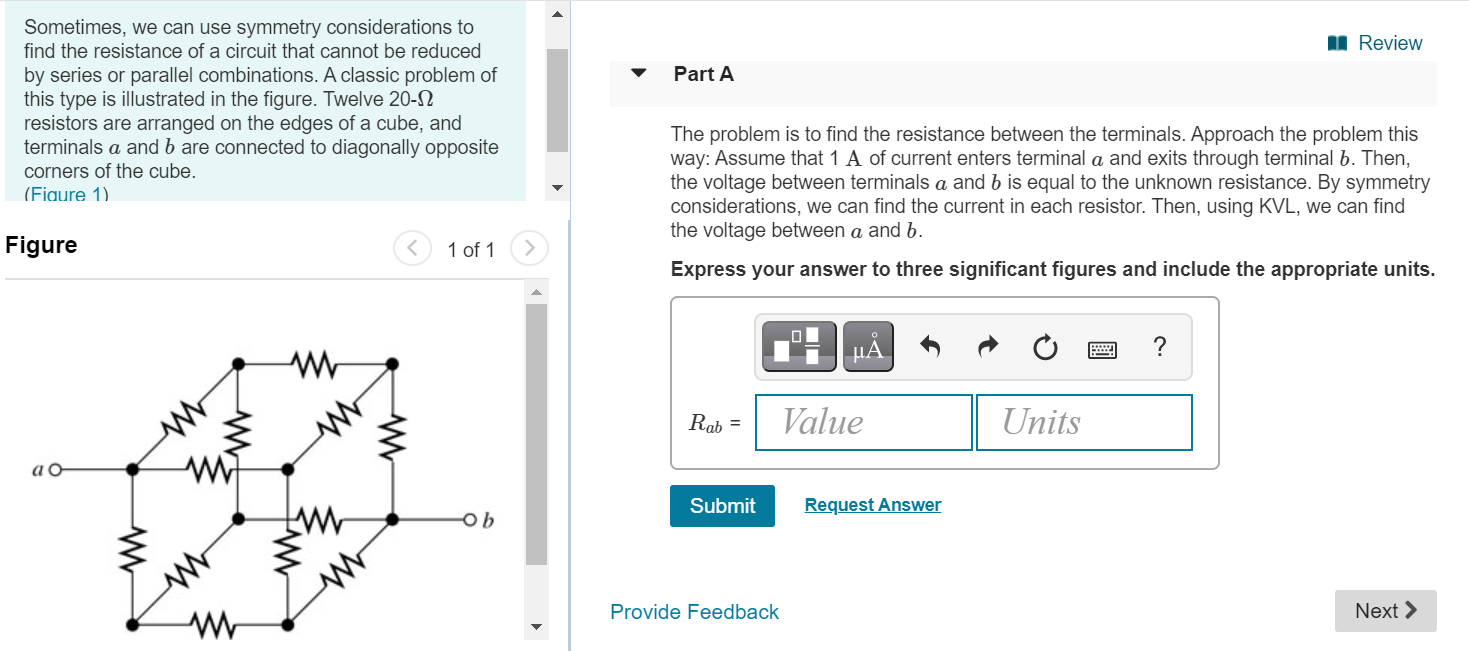Click the question mark help icon
This screenshot has height=651, width=1469.
tap(1159, 345)
